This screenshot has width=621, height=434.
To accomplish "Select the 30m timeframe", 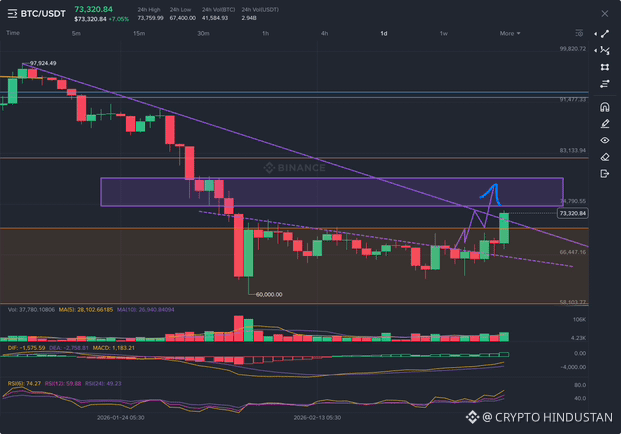I will click(204, 33).
